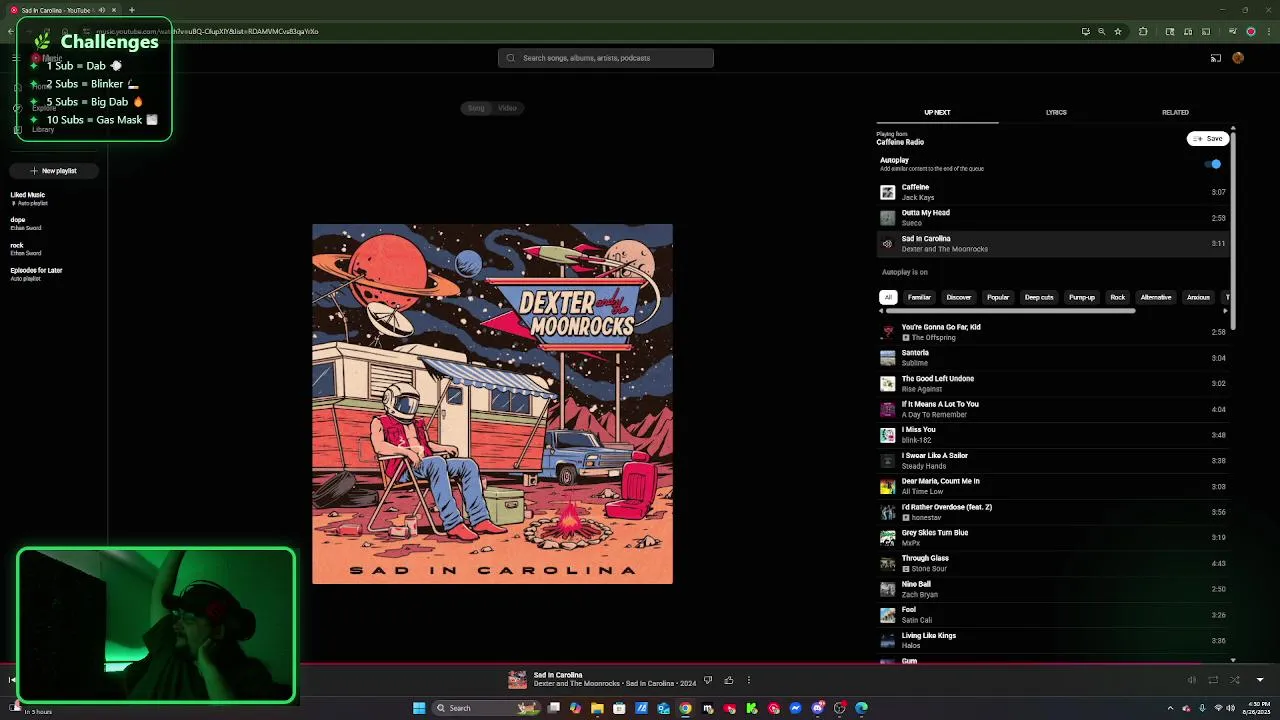Click the Windows taskbar search box
Screen dimensions: 1280x720
(x=487, y=708)
